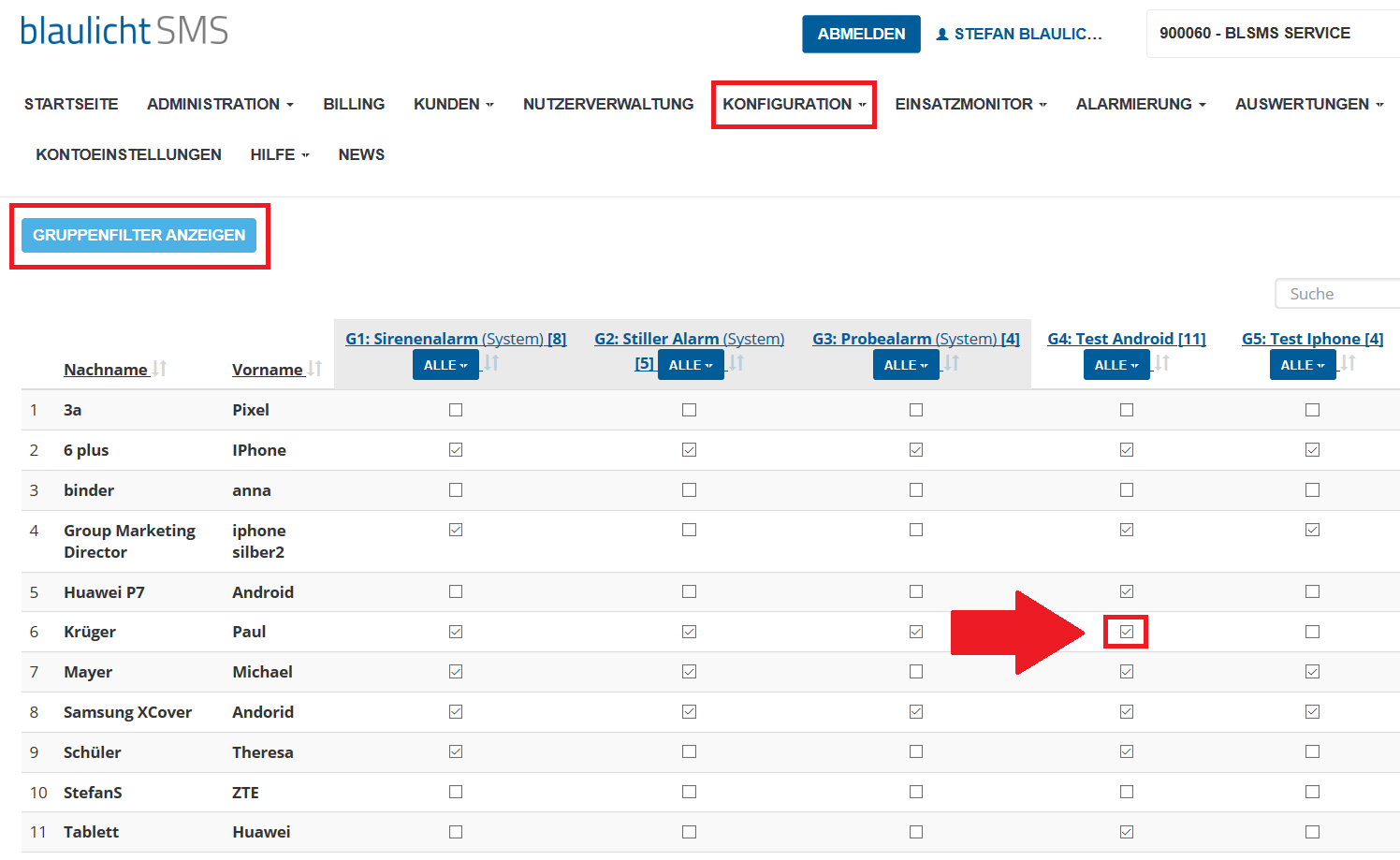Open Kontoeinstellungen
Screen dimensions: 1400x860
(x=129, y=154)
